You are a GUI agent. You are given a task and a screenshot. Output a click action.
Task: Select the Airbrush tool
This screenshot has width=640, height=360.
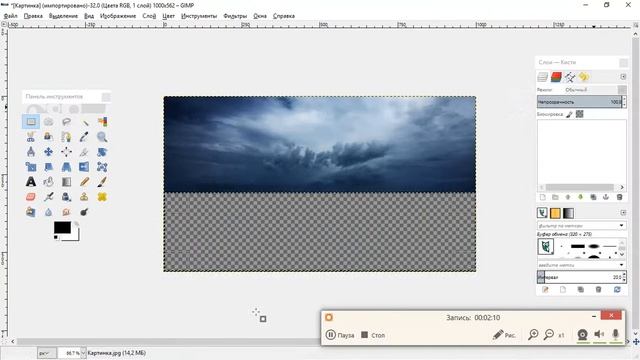(49, 197)
